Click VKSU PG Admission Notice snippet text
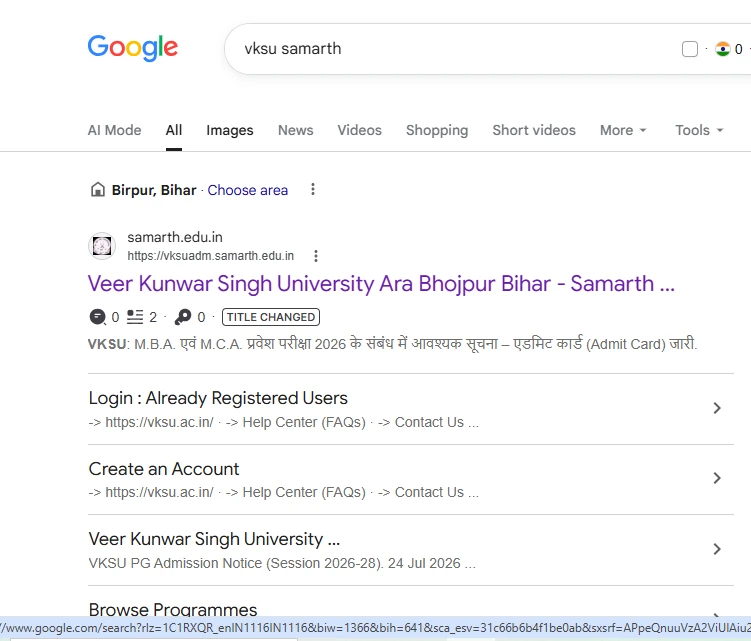Image resolution: width=751 pixels, height=641 pixels. [x=282, y=563]
